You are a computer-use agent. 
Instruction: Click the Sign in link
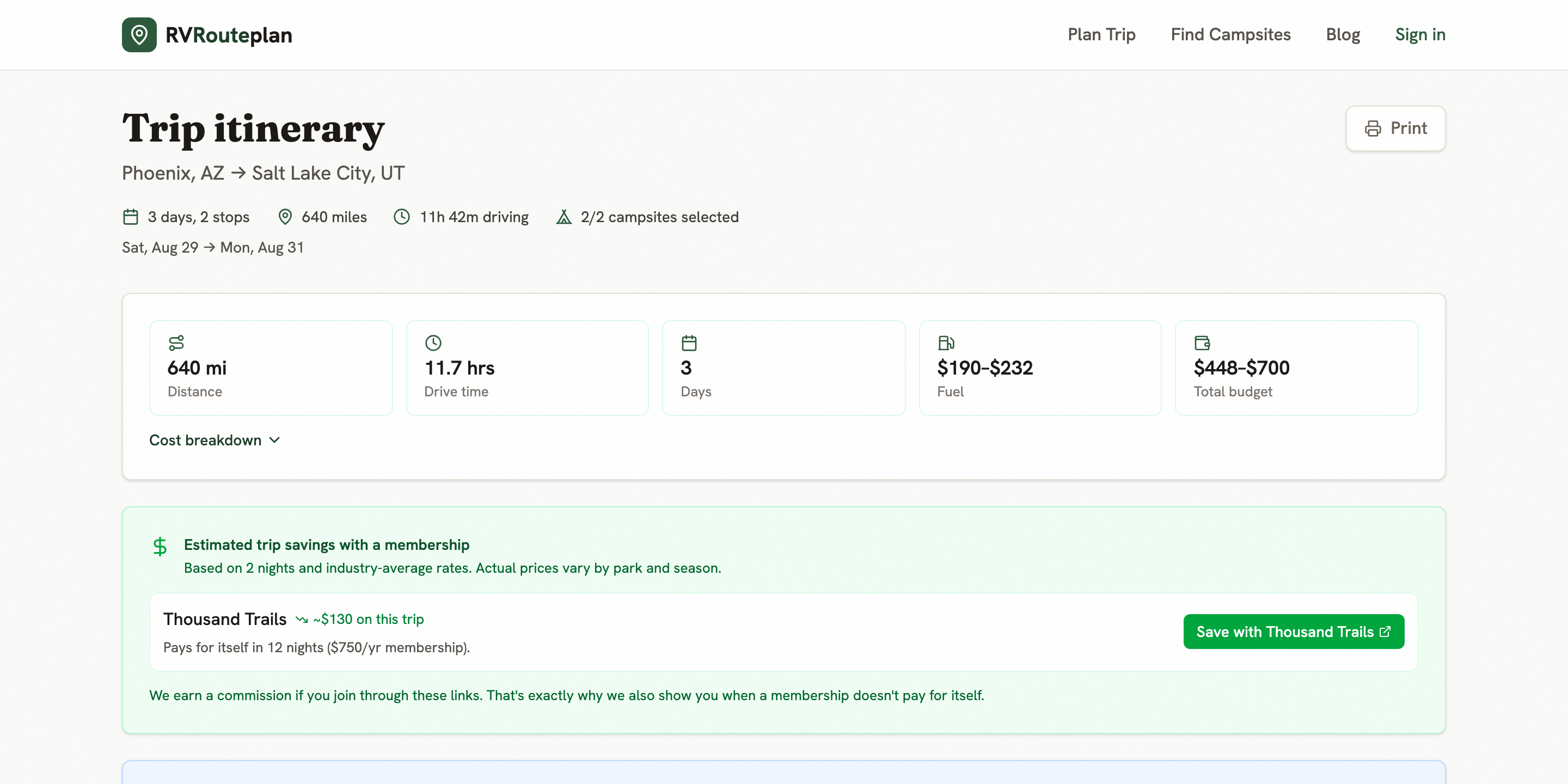1420,35
